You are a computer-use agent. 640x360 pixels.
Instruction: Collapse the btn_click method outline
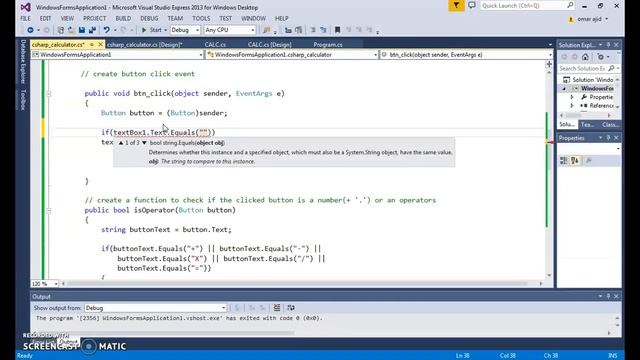(49, 94)
